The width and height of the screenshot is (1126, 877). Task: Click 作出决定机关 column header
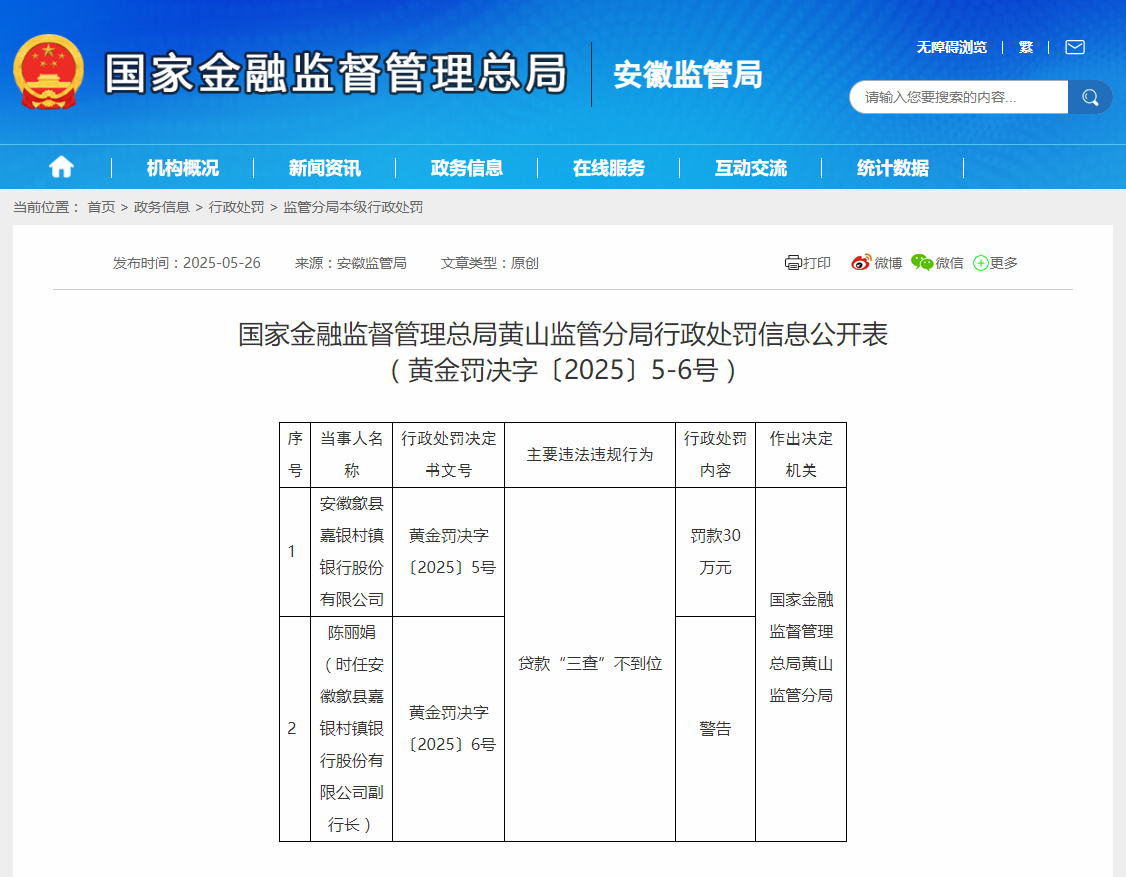coord(801,455)
